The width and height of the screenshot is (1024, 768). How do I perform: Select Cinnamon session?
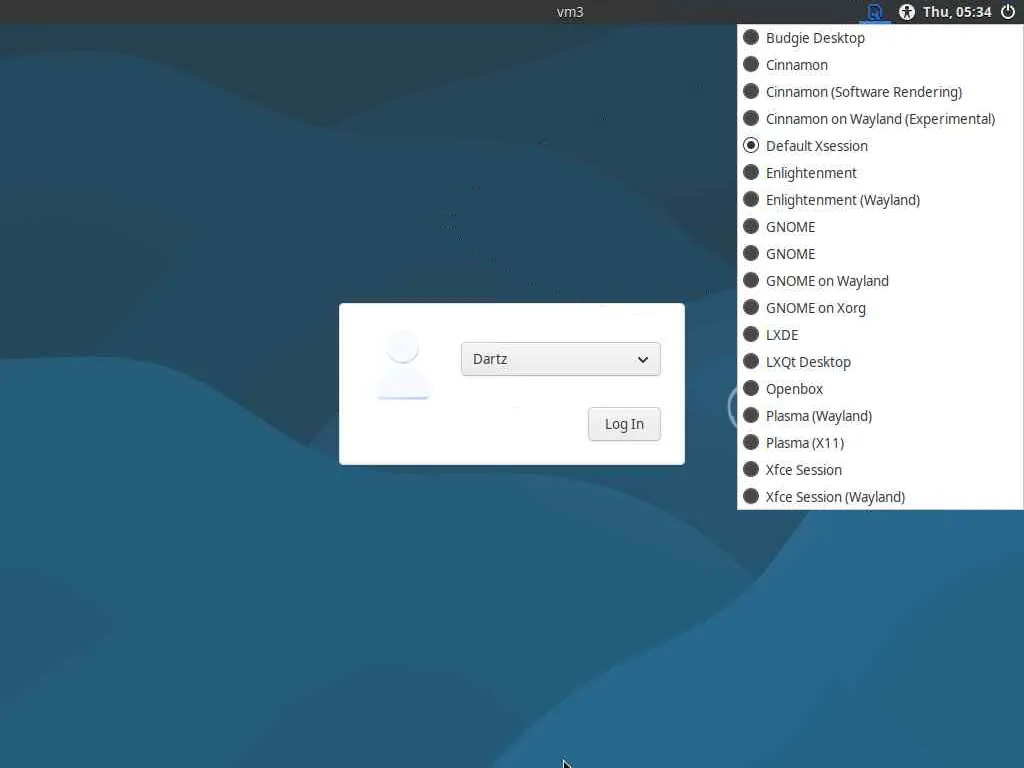click(x=880, y=65)
